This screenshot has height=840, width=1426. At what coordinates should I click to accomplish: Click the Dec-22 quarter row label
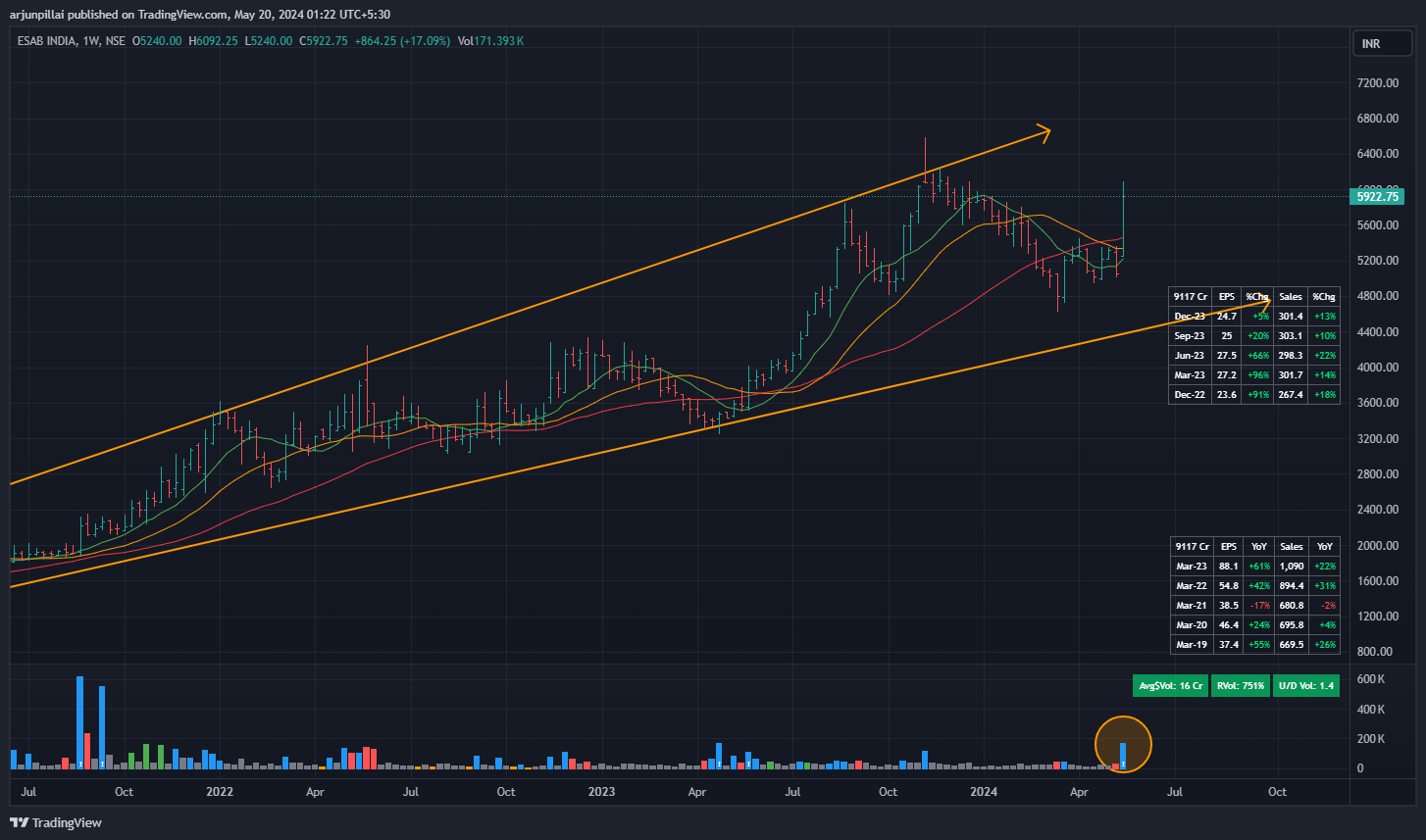1190,395
